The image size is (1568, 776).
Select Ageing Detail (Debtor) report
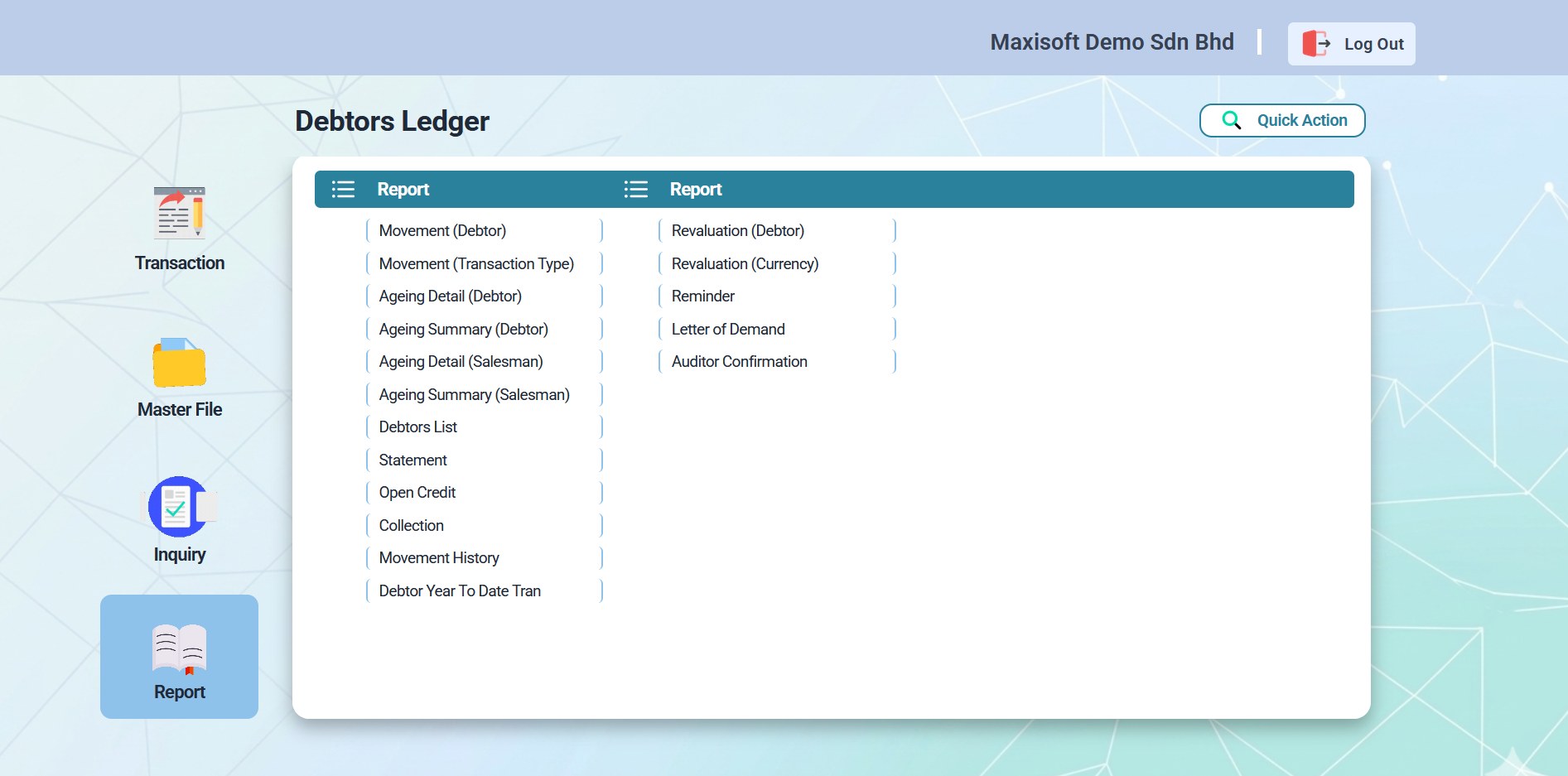coord(485,296)
